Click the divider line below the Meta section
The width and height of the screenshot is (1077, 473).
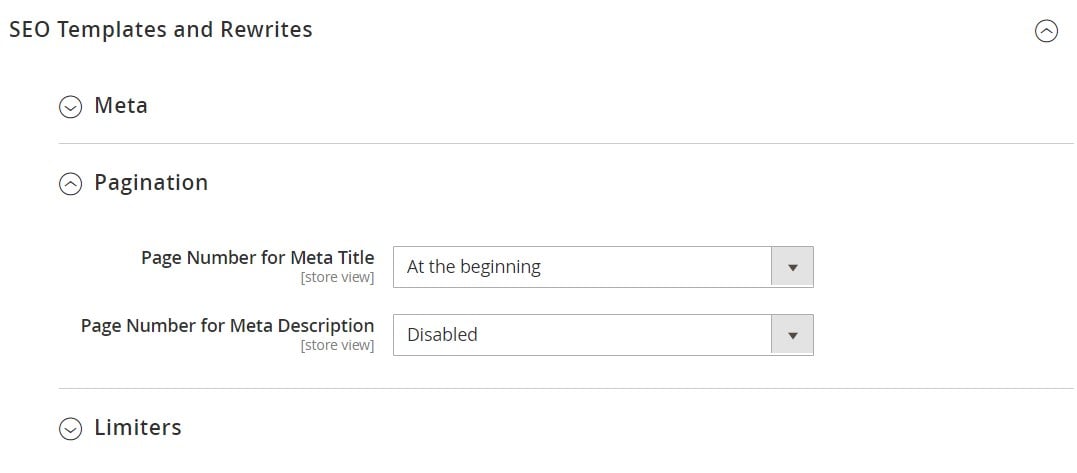point(566,143)
